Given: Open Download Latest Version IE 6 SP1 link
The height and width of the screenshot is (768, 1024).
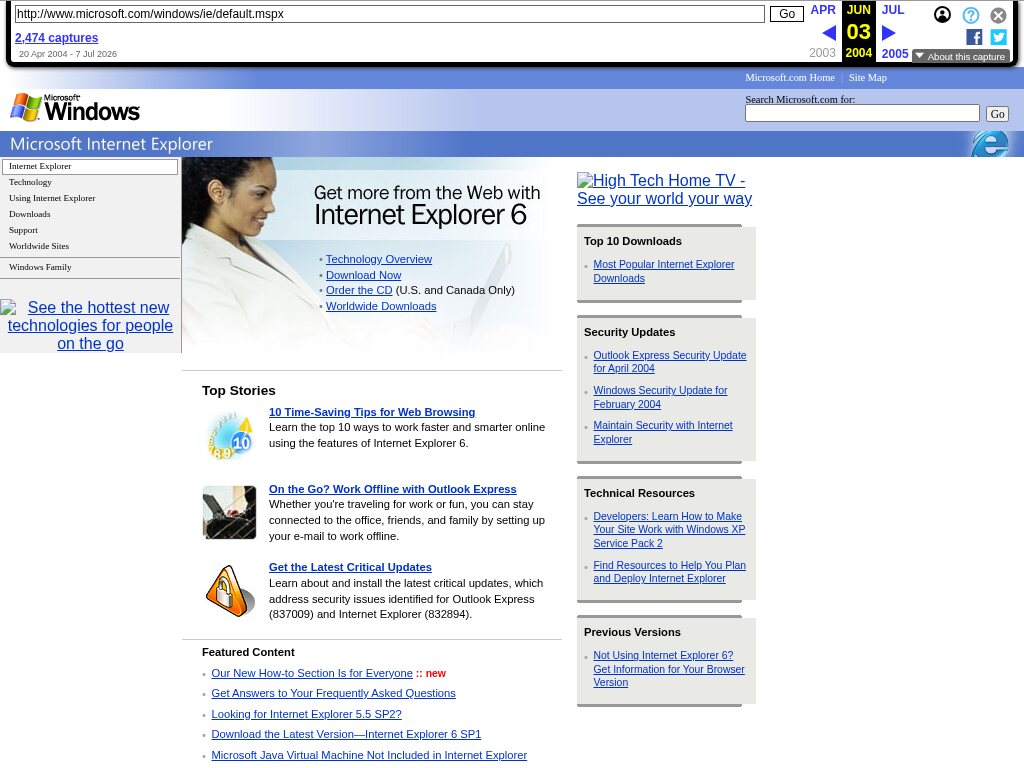Looking at the screenshot, I should (x=346, y=735).
